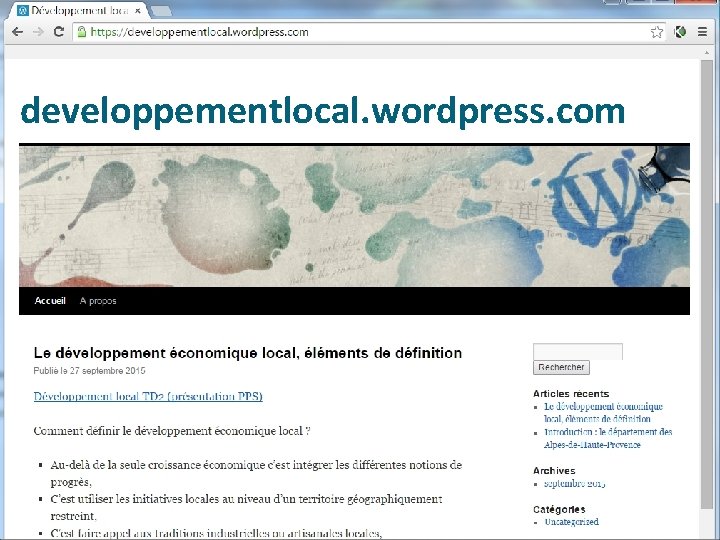Go back with the browser back arrow
This screenshot has height=540, width=720.
point(17,32)
